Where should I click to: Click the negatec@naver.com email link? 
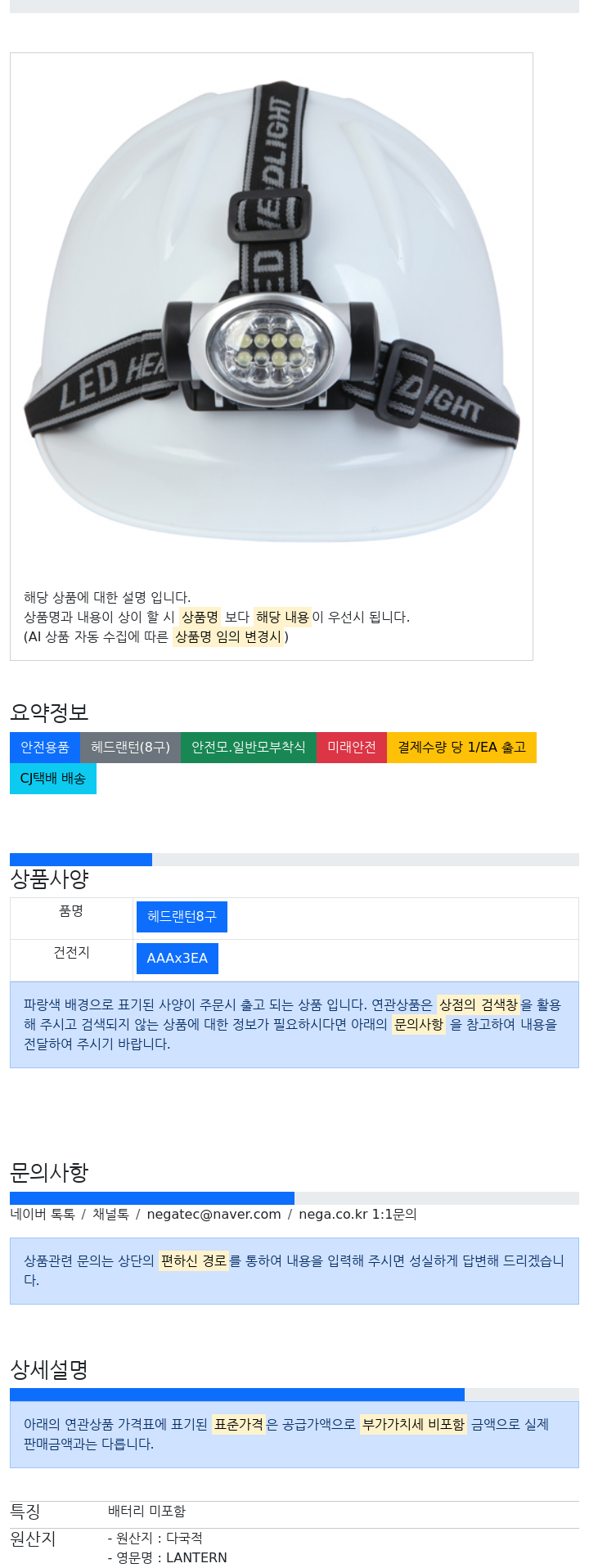[214, 1215]
